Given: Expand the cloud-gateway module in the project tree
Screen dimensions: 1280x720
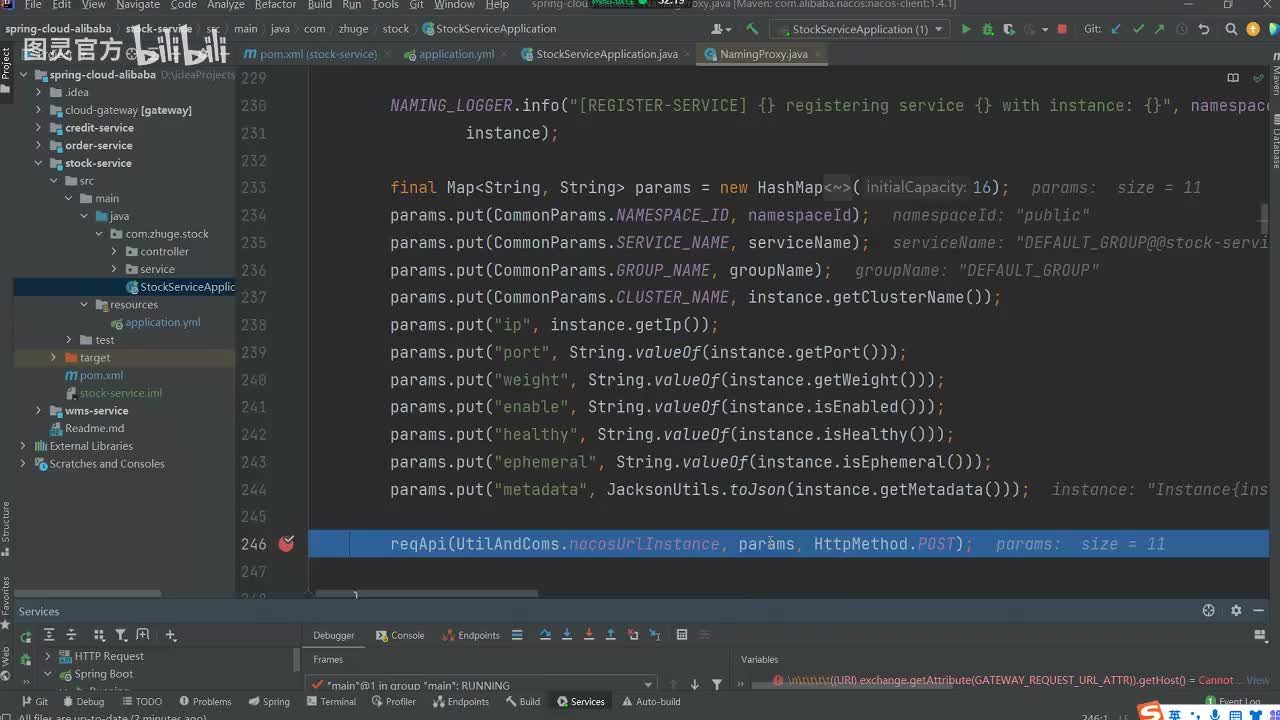Looking at the screenshot, I should (39, 110).
